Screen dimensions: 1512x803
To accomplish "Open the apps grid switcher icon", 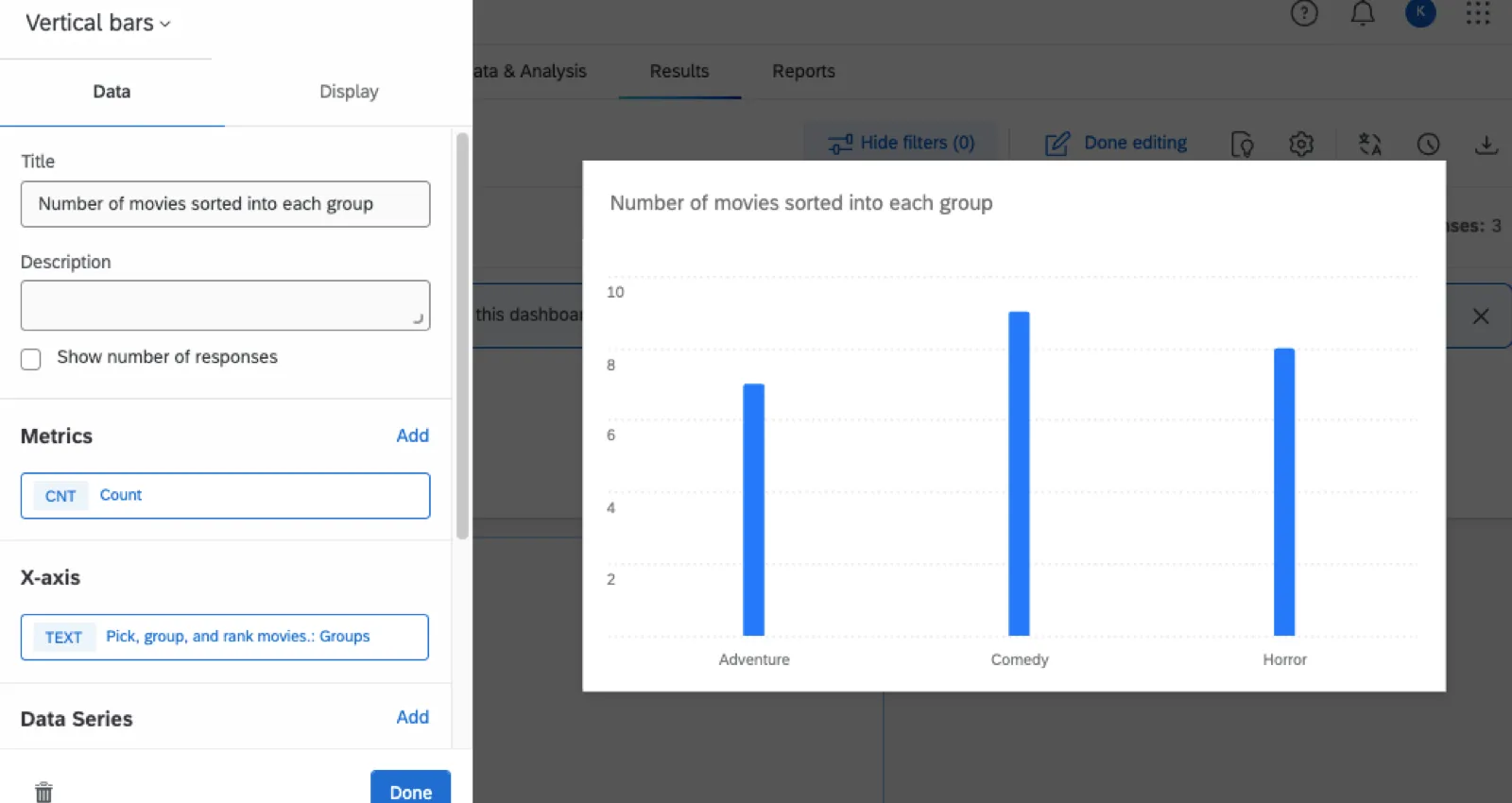I will pyautogui.click(x=1478, y=13).
